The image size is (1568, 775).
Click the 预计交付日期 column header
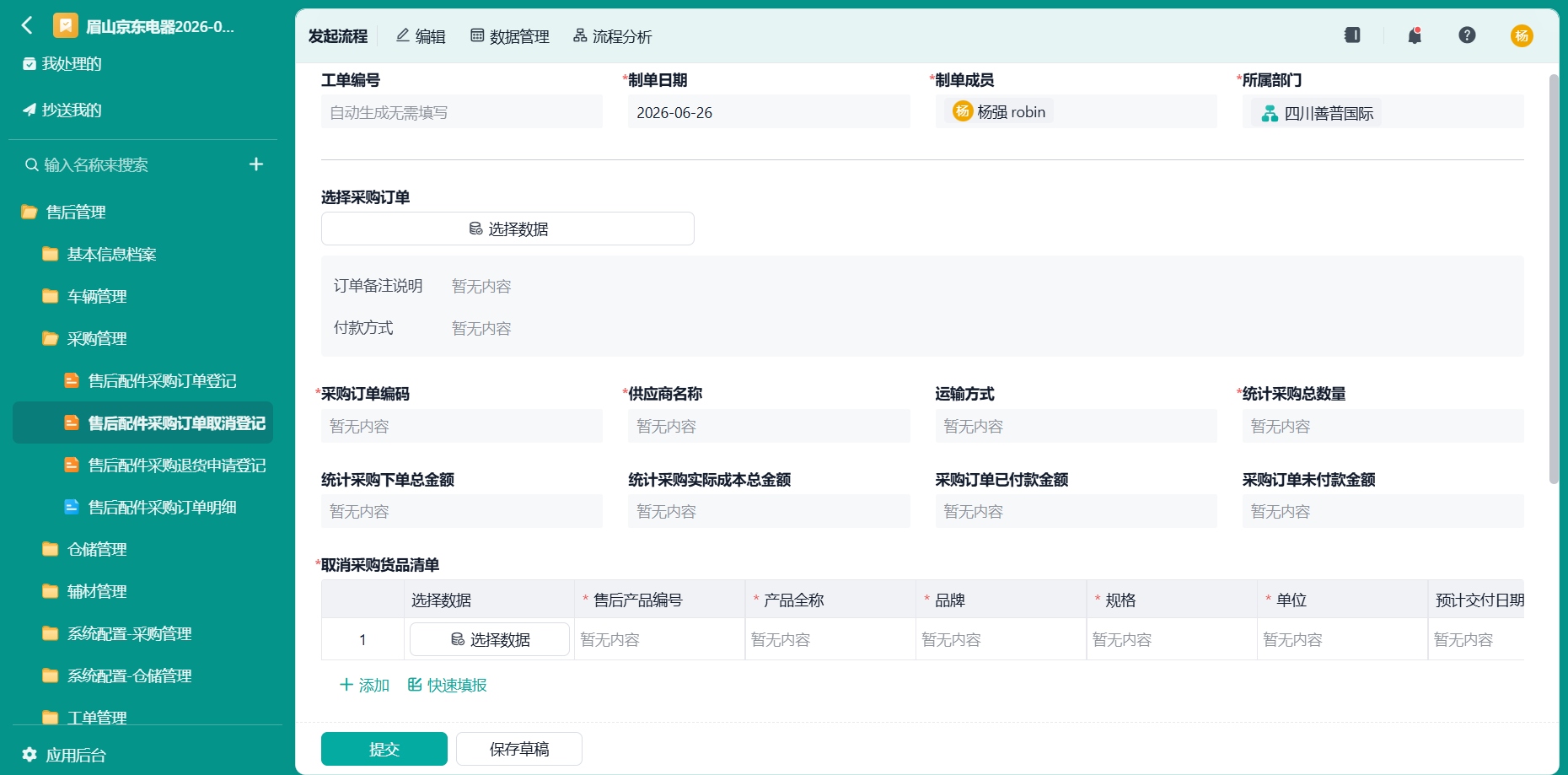coord(1477,600)
